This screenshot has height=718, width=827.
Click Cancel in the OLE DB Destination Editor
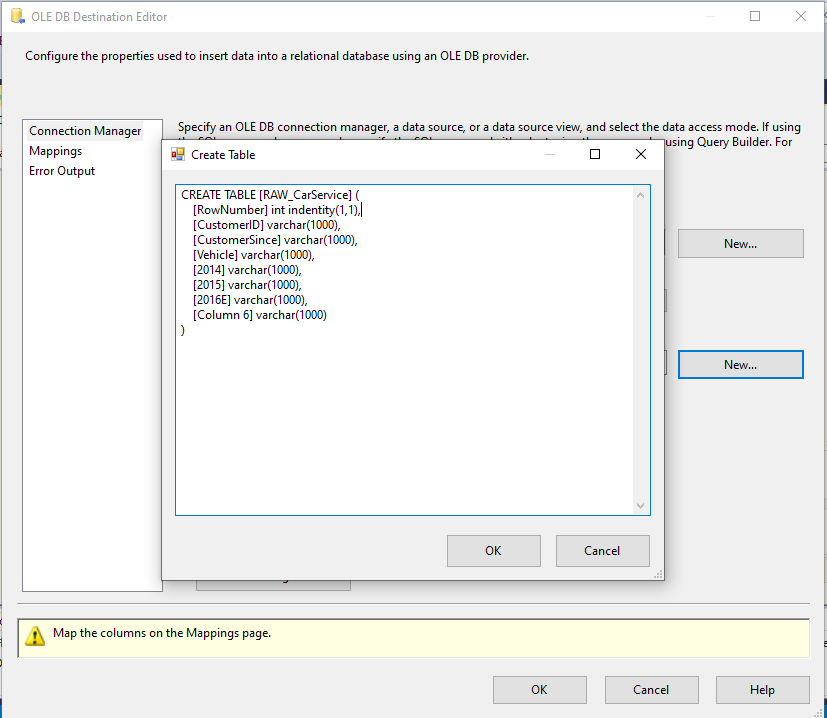pos(651,690)
